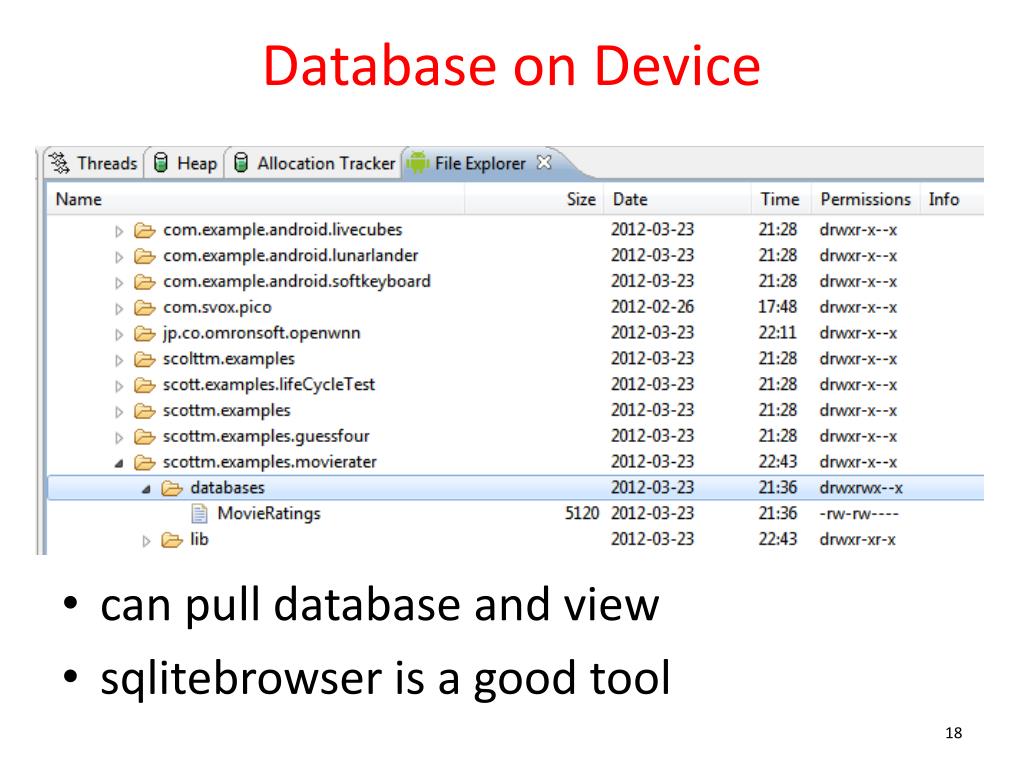Viewport: 1024px width, 768px height.
Task: Select scottm.examples.movierater entry
Action: point(270,462)
